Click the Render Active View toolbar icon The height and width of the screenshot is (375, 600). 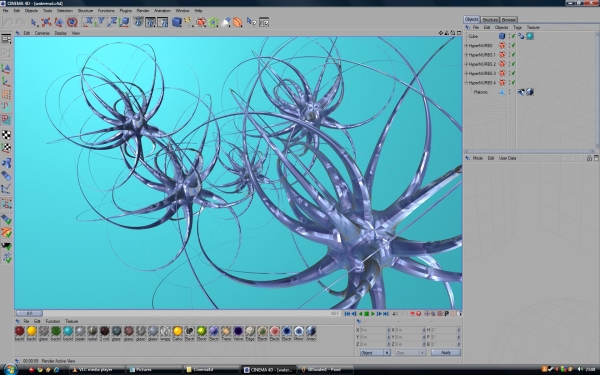(x=138, y=22)
